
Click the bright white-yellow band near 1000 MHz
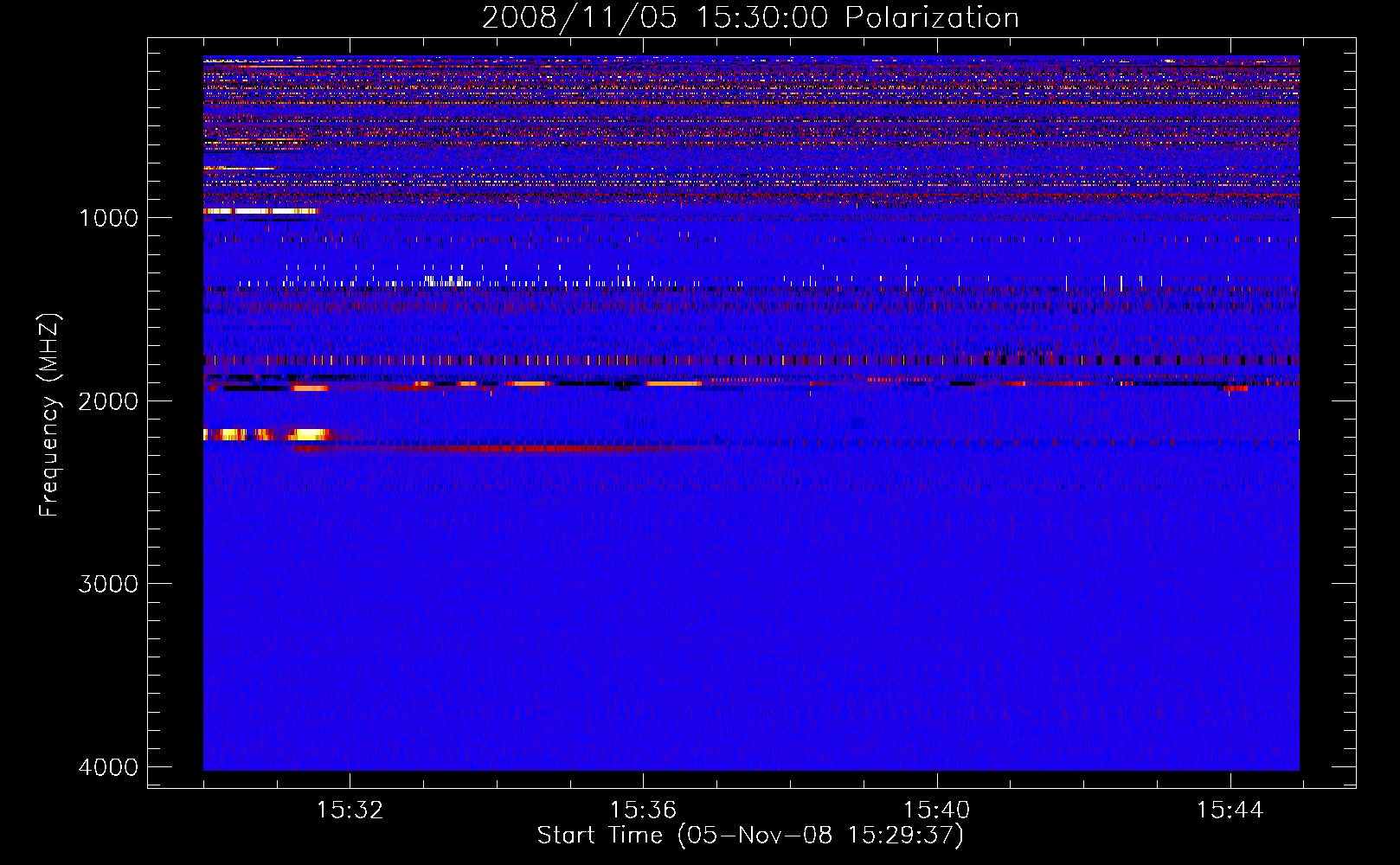[x=261, y=211]
